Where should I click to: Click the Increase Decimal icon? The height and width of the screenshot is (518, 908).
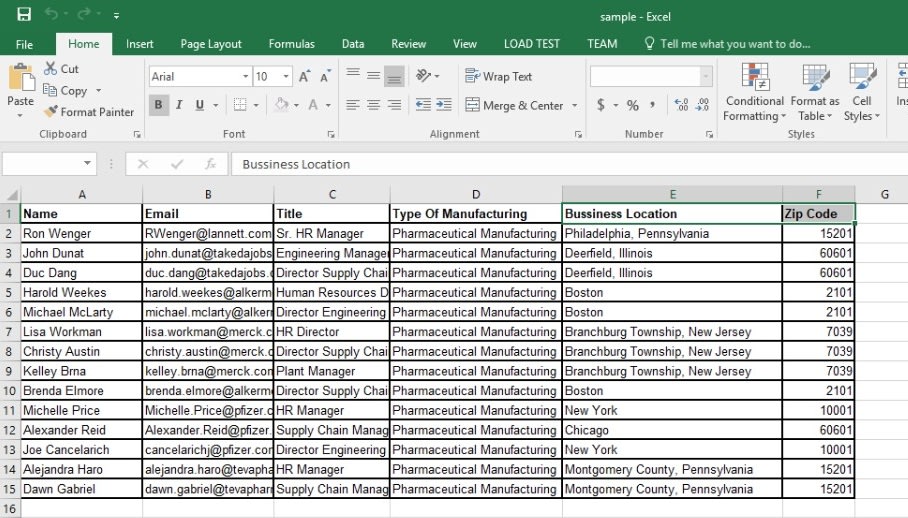[681, 105]
